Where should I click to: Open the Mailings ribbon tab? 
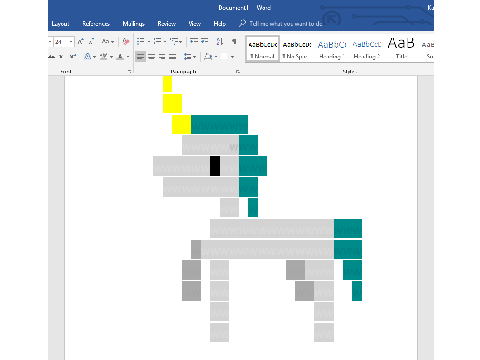133,24
